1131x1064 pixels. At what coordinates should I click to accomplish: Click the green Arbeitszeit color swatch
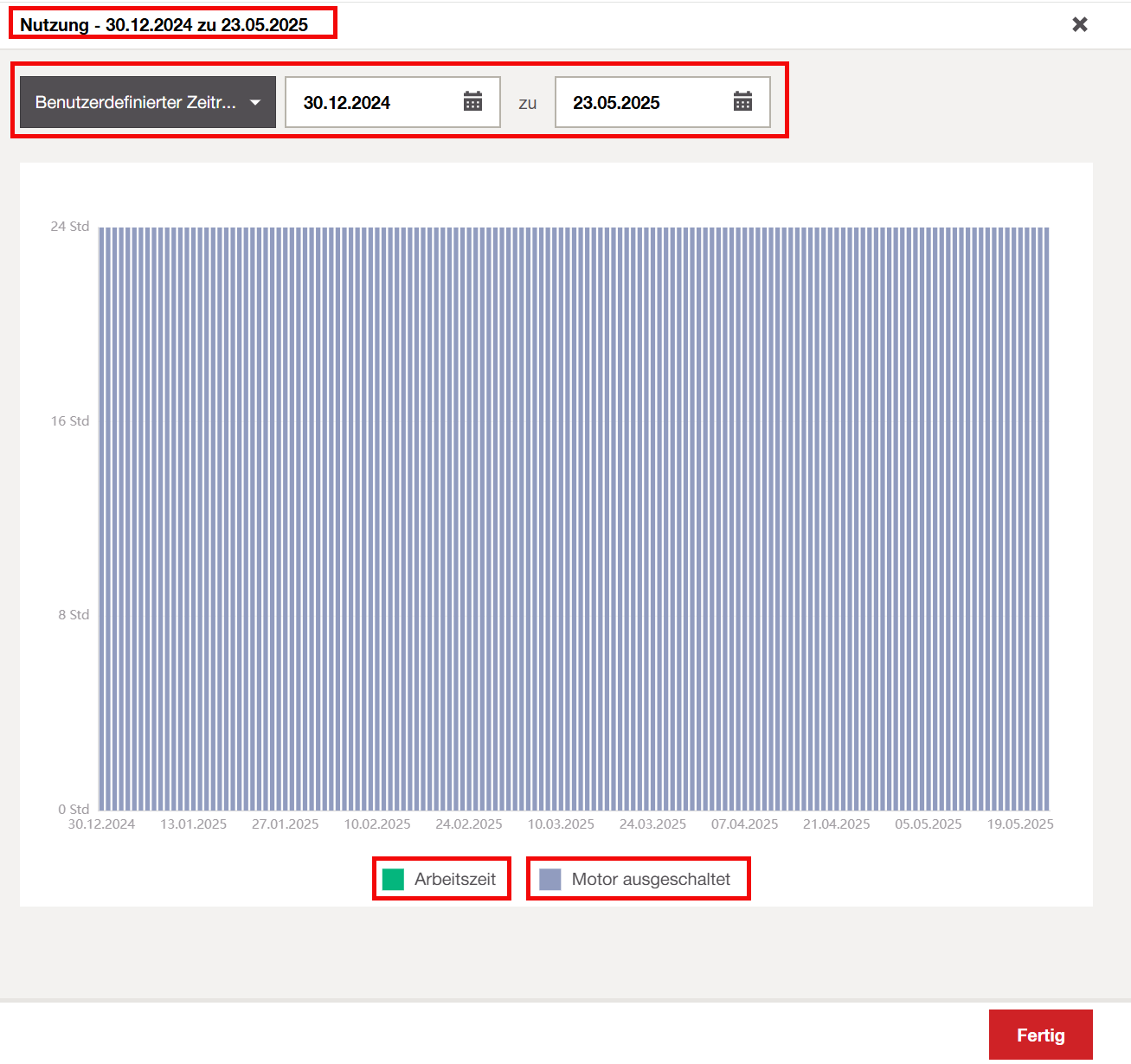pos(393,879)
